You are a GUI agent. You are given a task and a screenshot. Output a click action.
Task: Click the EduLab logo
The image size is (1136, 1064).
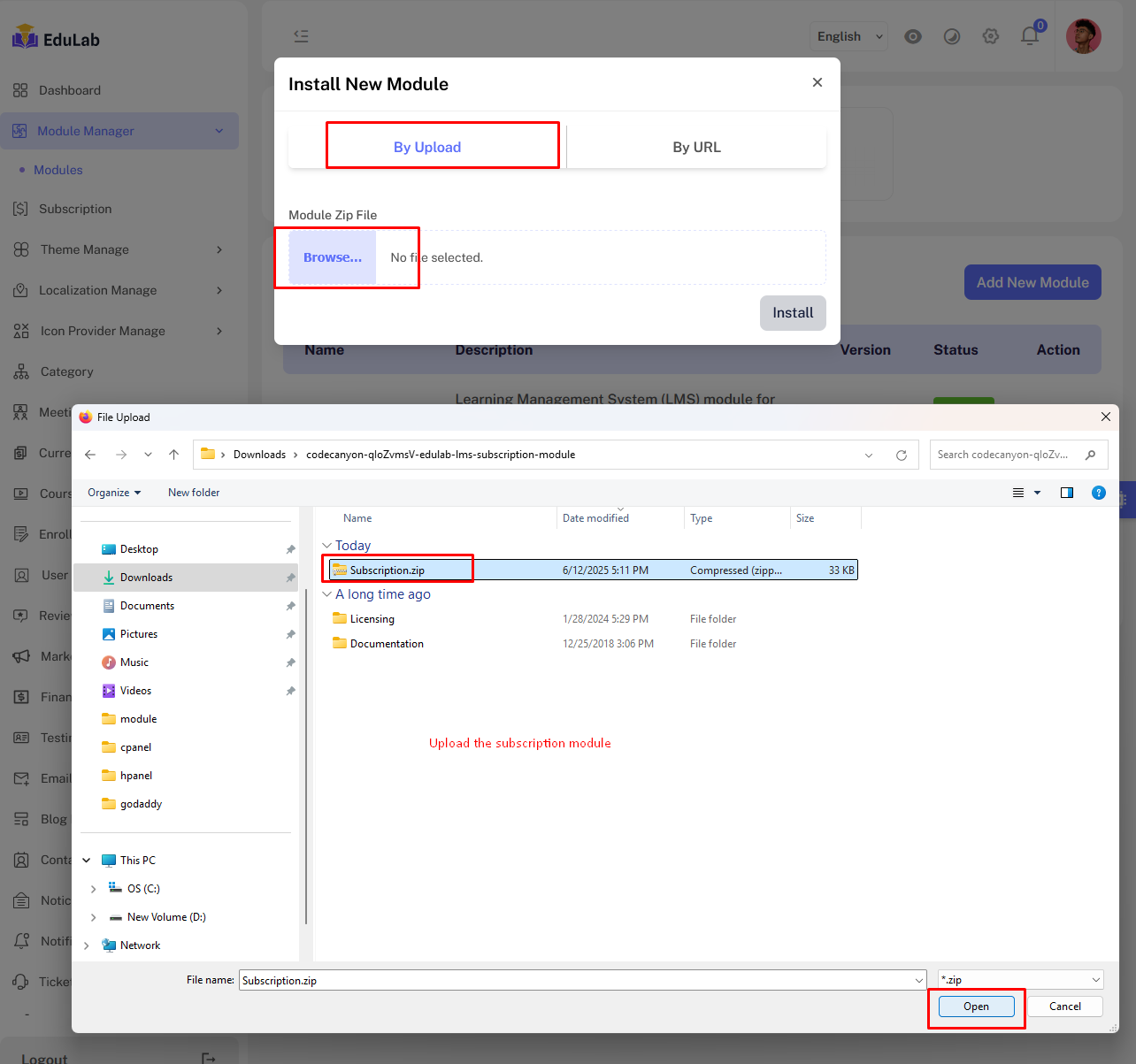55,39
